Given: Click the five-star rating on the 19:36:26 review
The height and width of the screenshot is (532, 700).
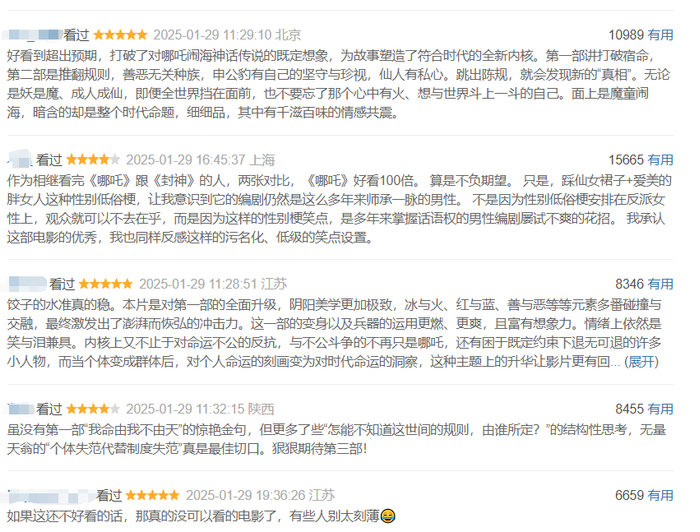Looking at the screenshot, I should (153, 495).
